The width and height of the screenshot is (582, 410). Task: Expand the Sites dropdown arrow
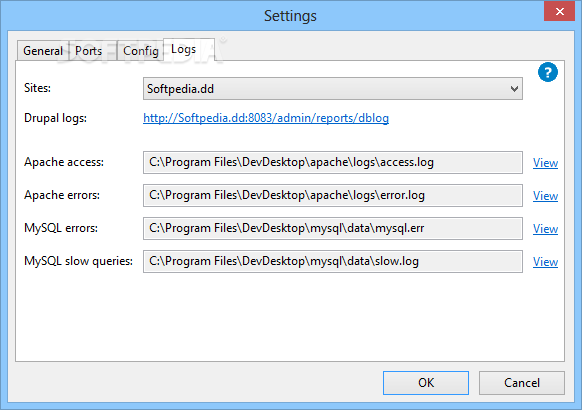514,89
